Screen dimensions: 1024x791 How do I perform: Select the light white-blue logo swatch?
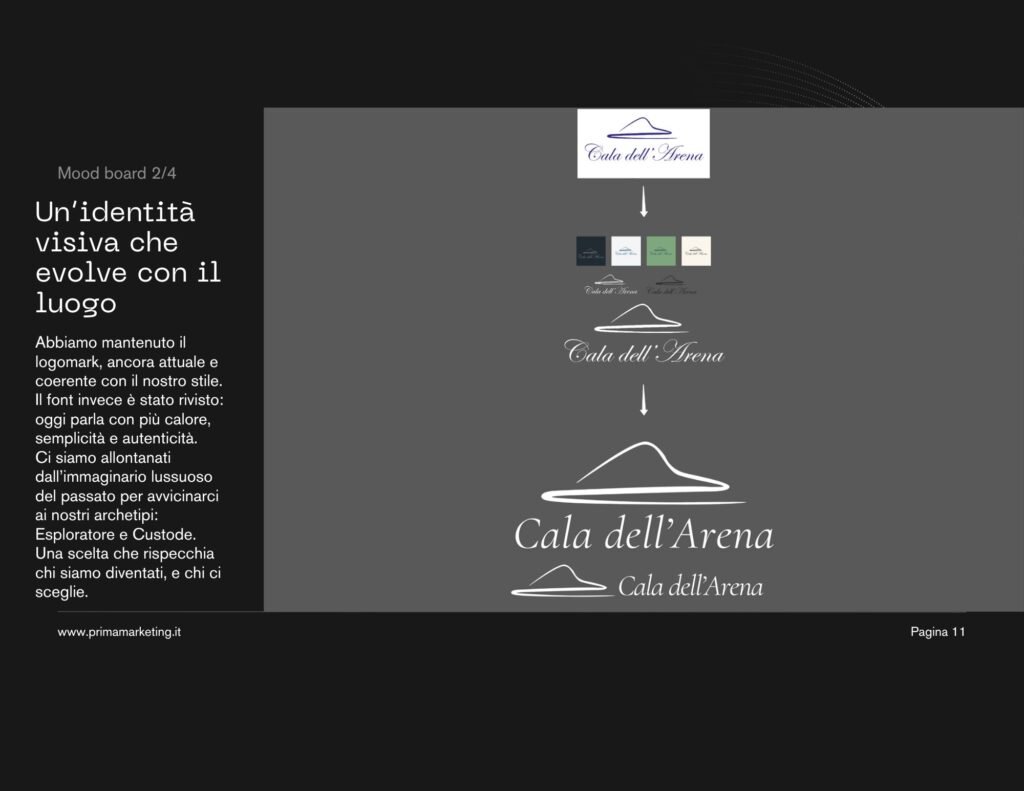626,250
